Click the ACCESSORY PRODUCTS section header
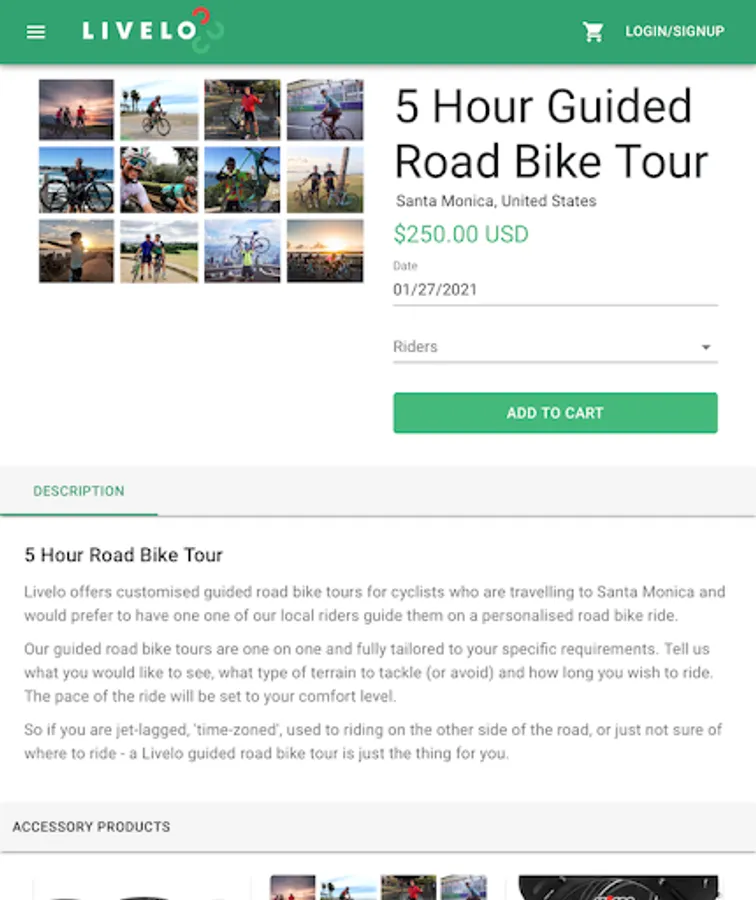 click(x=91, y=827)
